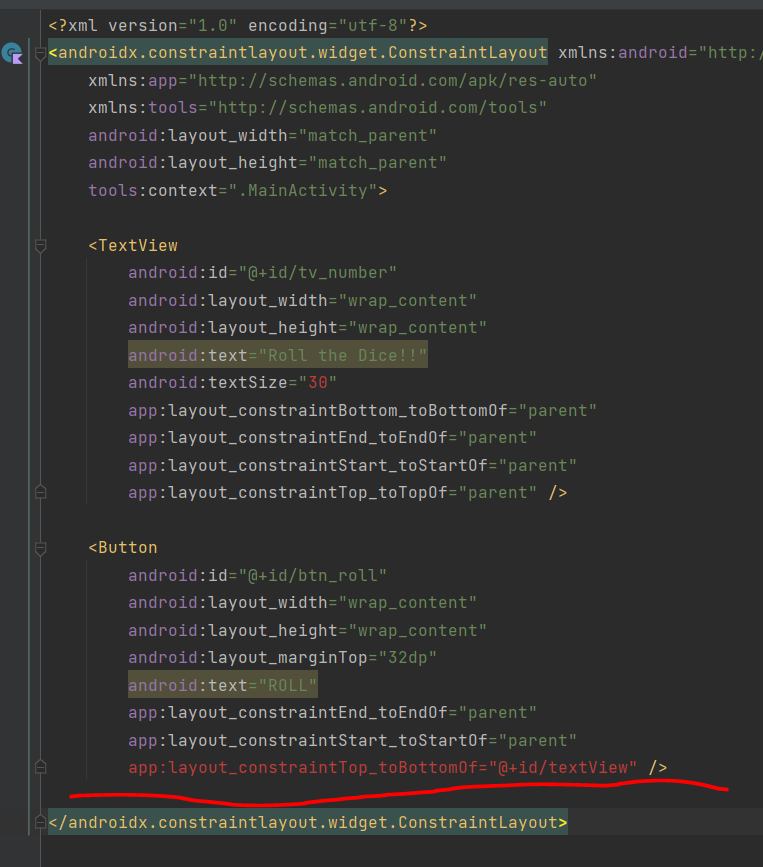This screenshot has height=867, width=763.
Task: Click the layout_constraintBottom_toBottomOf="parent" attribute
Action: tap(362, 411)
